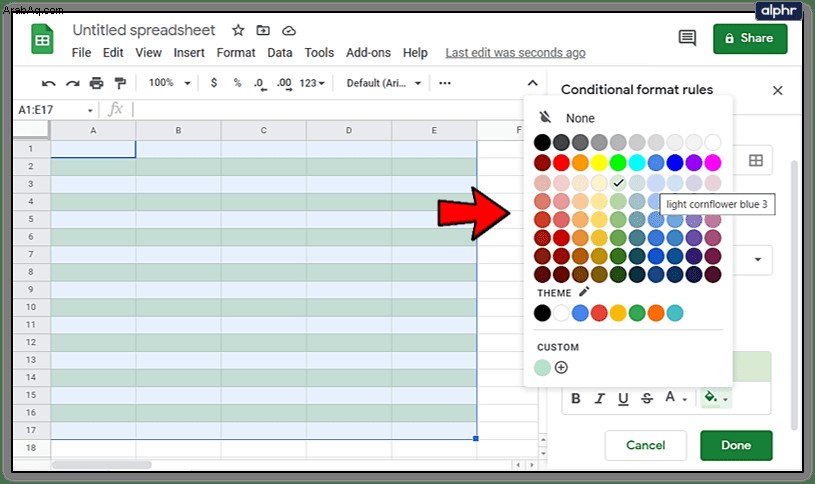Pick the custom light green swatch
Viewport: 815px width, 484px height.
542,368
